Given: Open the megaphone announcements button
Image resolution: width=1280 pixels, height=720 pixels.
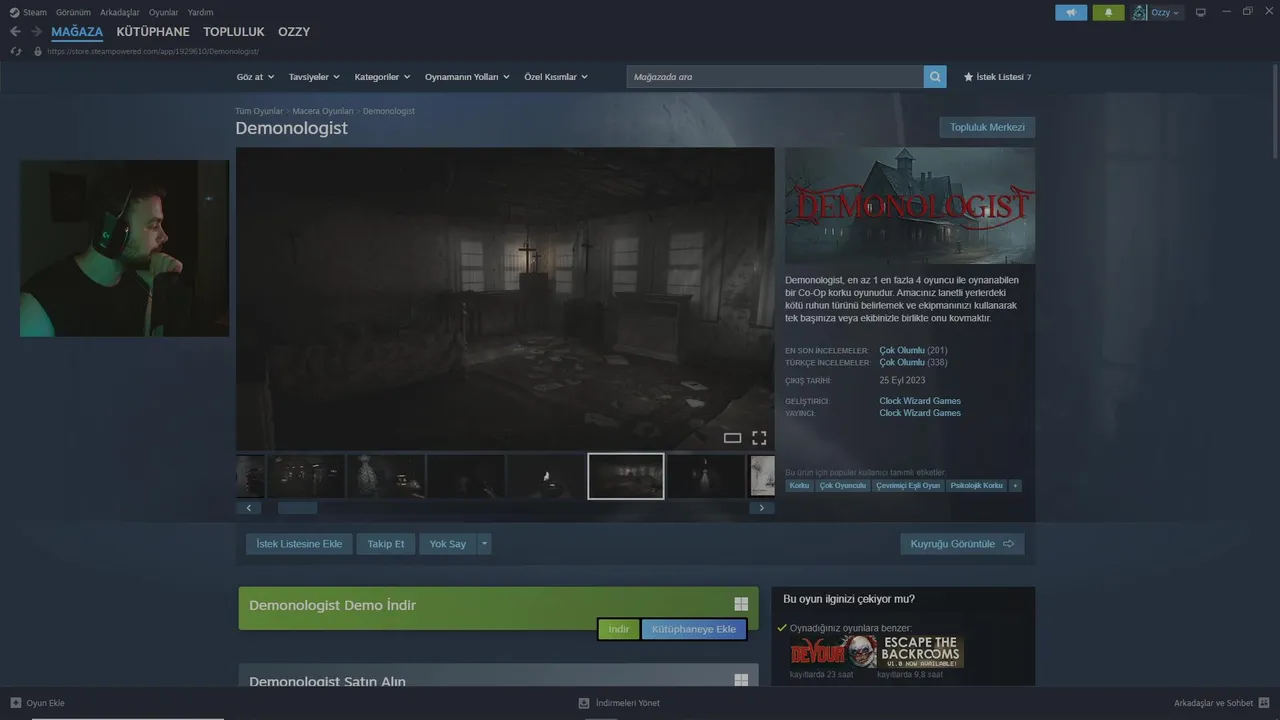Looking at the screenshot, I should point(1071,13).
